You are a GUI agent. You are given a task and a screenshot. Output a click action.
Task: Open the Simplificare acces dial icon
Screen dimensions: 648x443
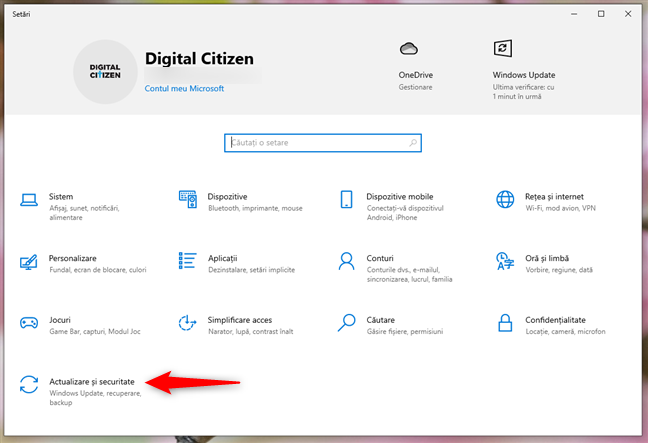tap(187, 322)
